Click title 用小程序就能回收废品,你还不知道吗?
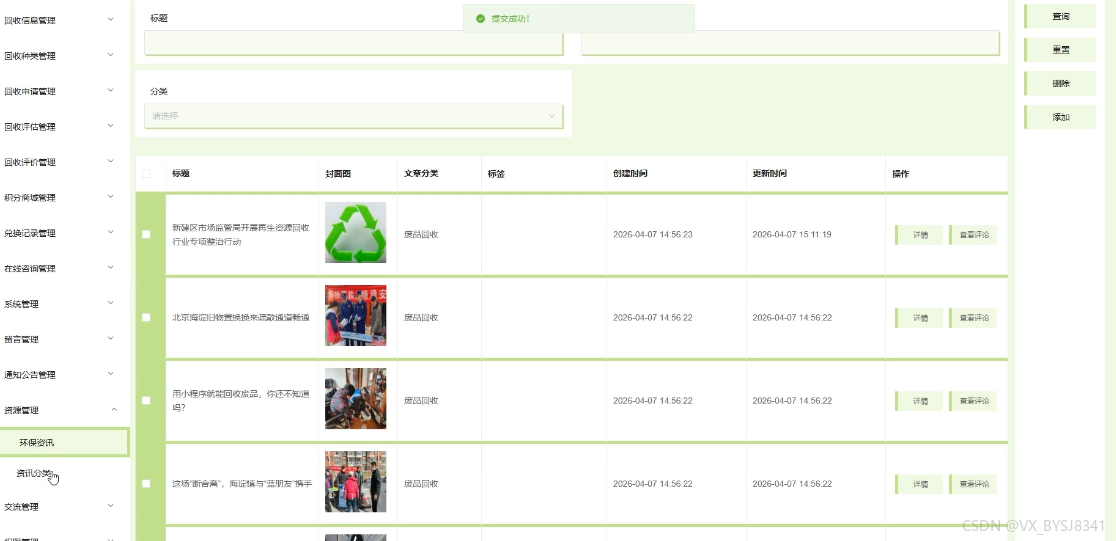The width and height of the screenshot is (1116, 541). [x=241, y=401]
